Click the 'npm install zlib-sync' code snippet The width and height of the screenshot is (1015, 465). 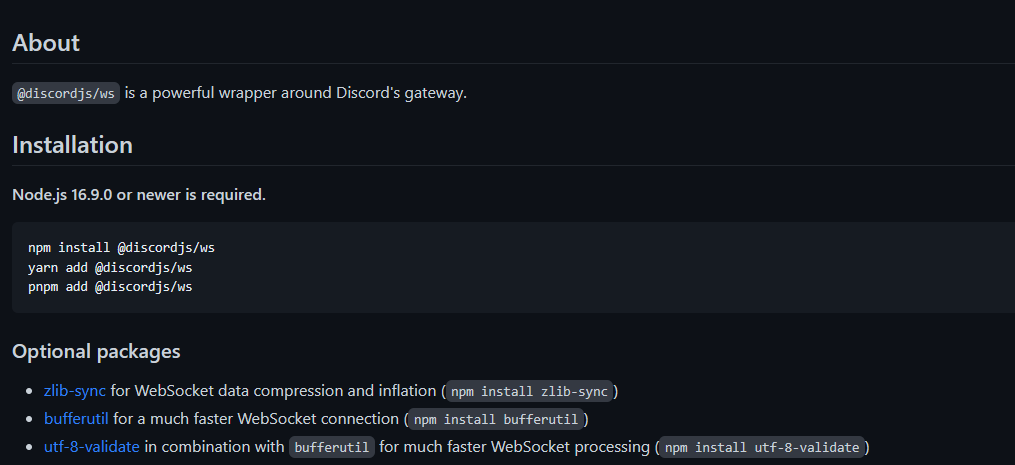(x=529, y=391)
